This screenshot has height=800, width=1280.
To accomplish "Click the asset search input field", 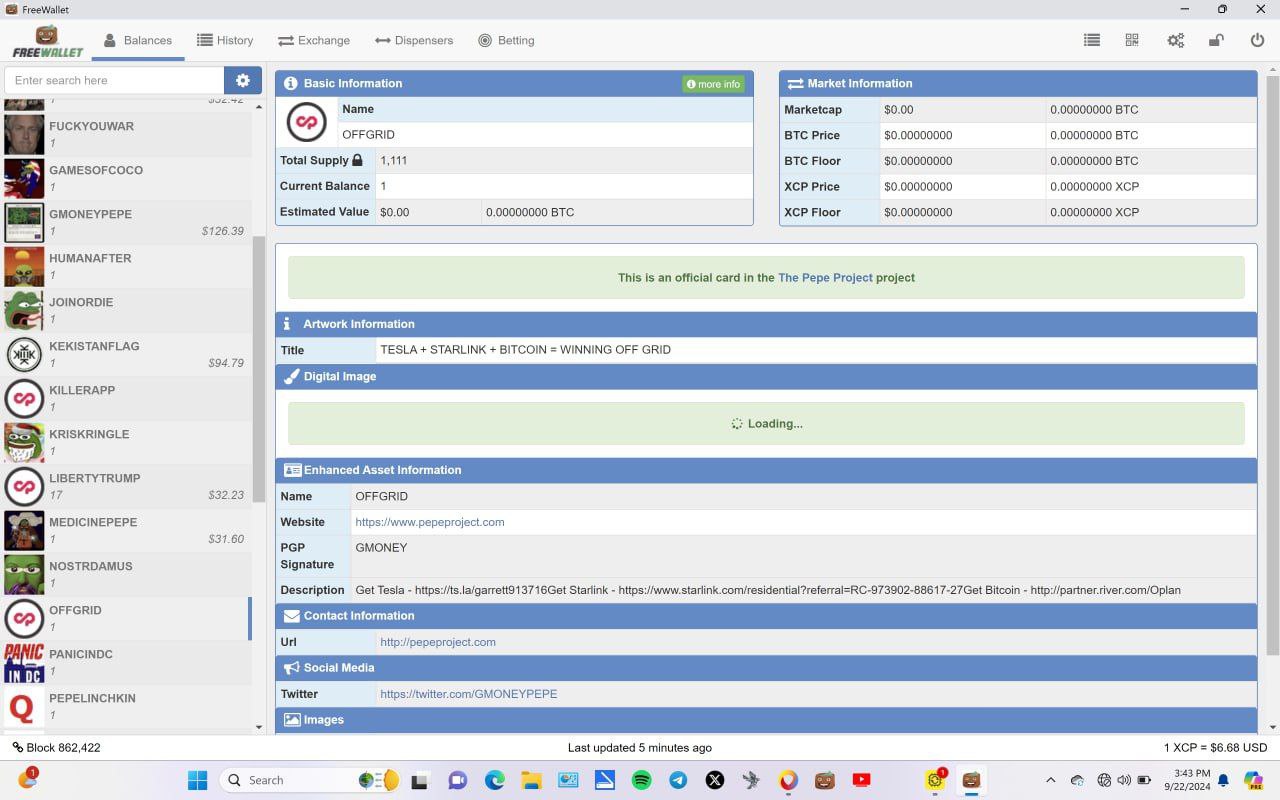I will tap(114, 80).
